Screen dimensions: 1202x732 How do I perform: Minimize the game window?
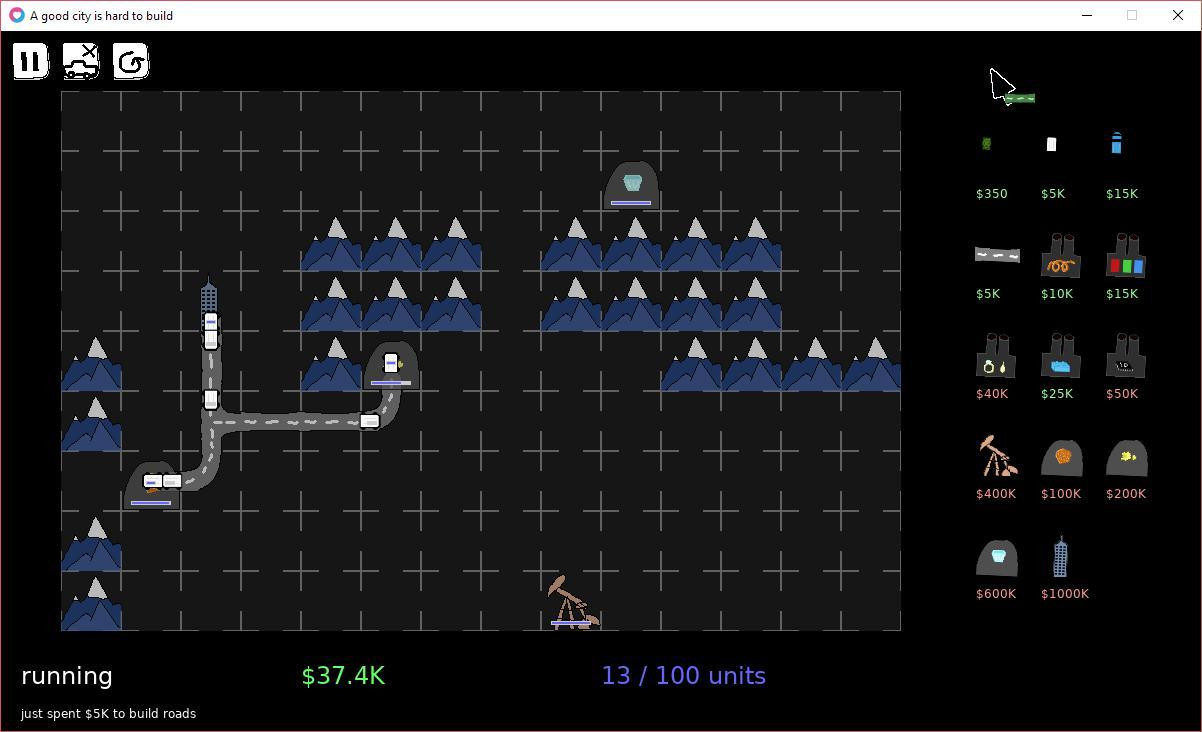(1087, 15)
